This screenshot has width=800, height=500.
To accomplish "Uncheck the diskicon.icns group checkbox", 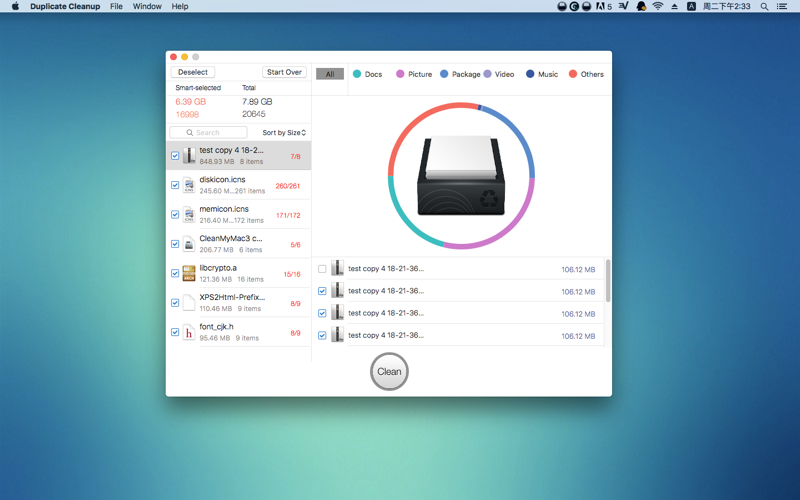I will [x=175, y=185].
